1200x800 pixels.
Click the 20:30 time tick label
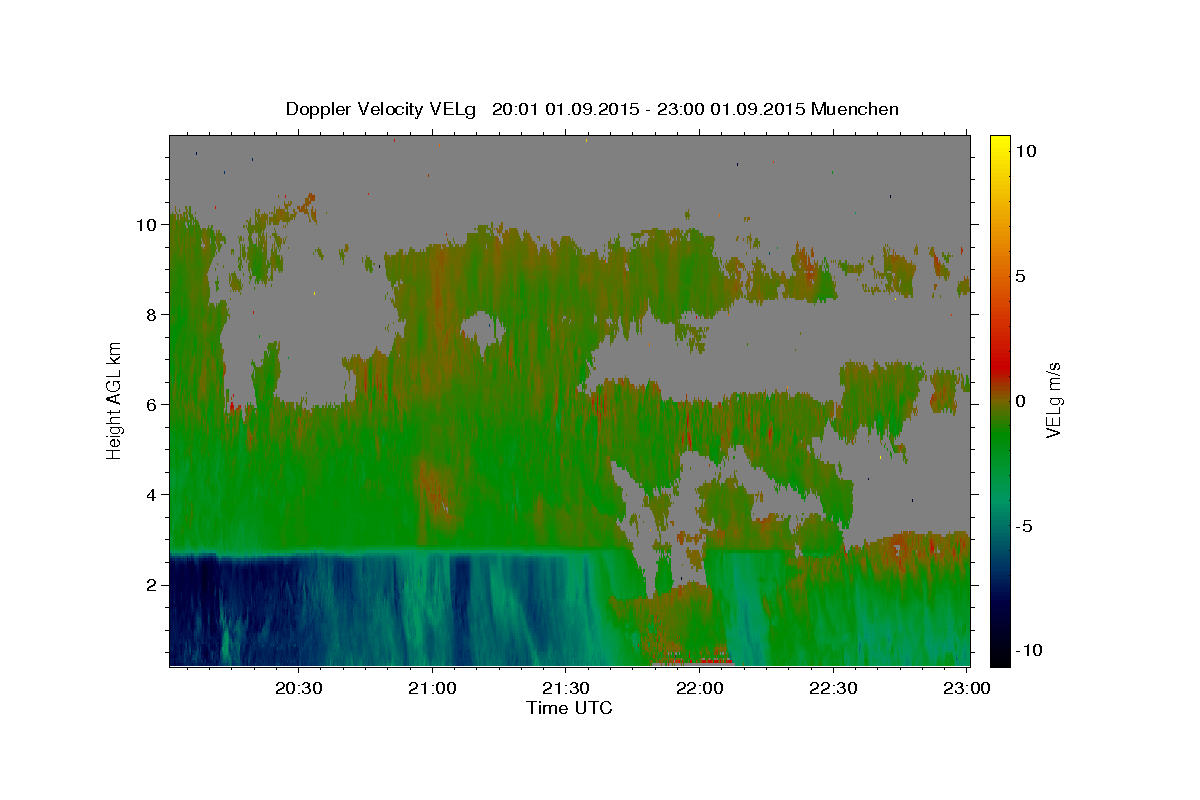(298, 688)
